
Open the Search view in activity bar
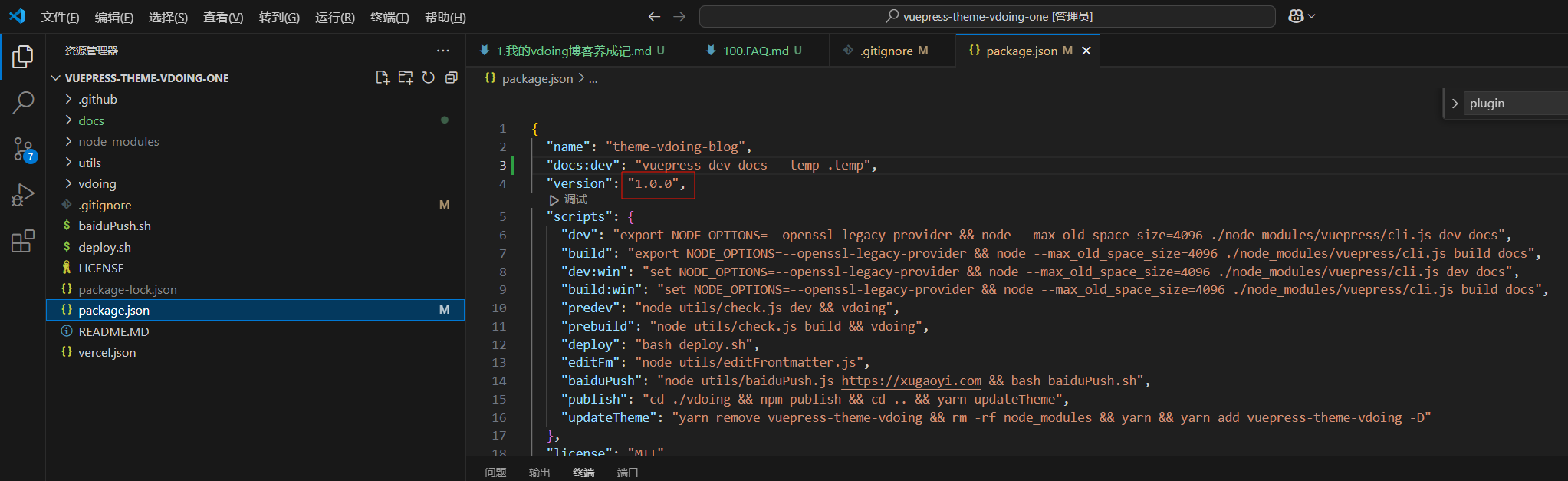point(23,102)
